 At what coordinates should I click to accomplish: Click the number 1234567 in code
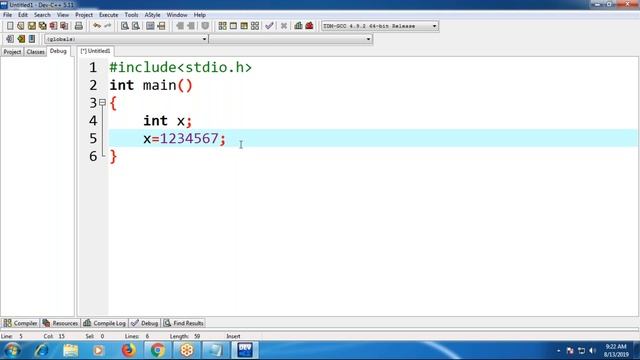[x=189, y=138]
